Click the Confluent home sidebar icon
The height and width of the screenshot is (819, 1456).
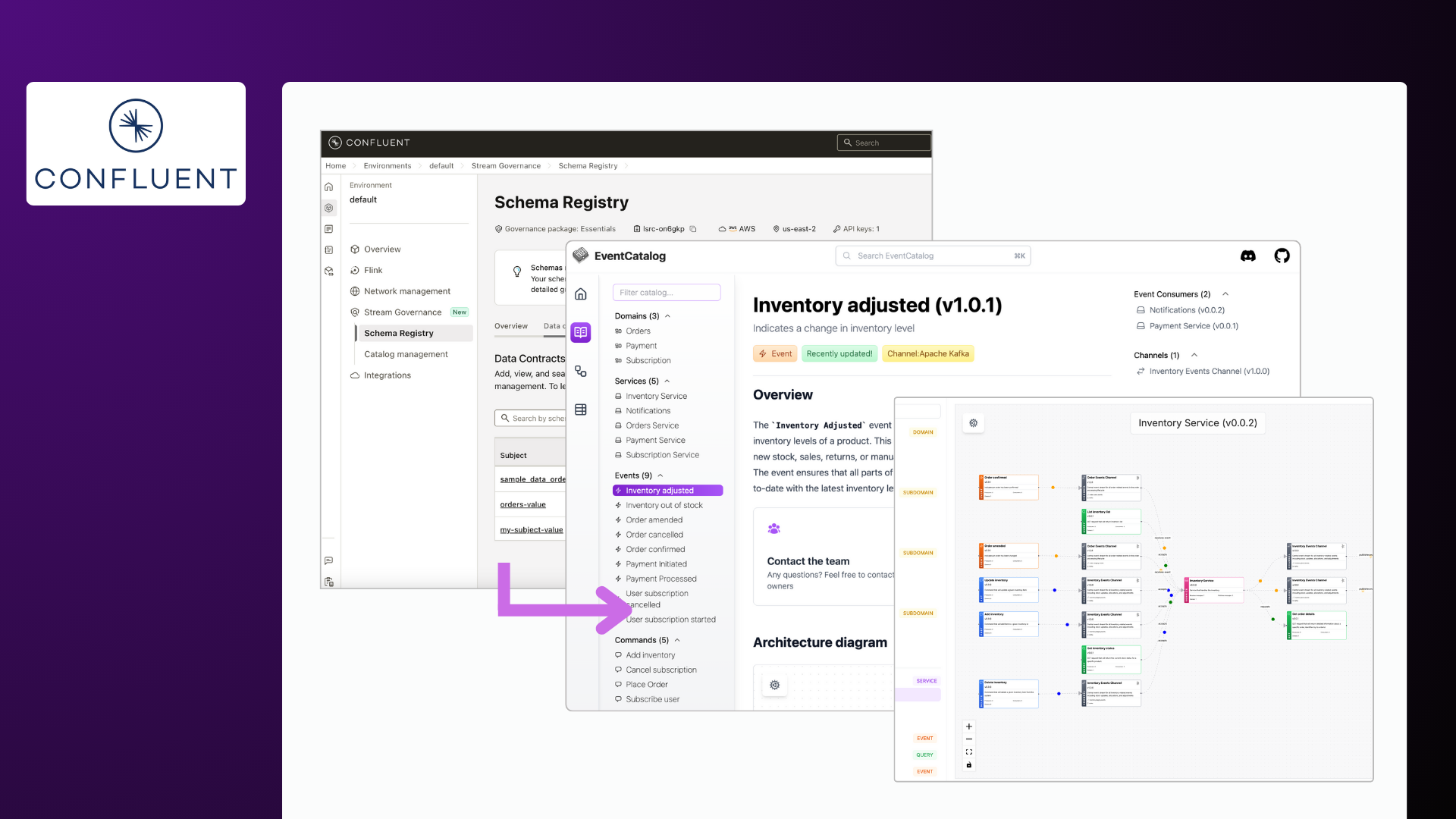[x=328, y=187]
